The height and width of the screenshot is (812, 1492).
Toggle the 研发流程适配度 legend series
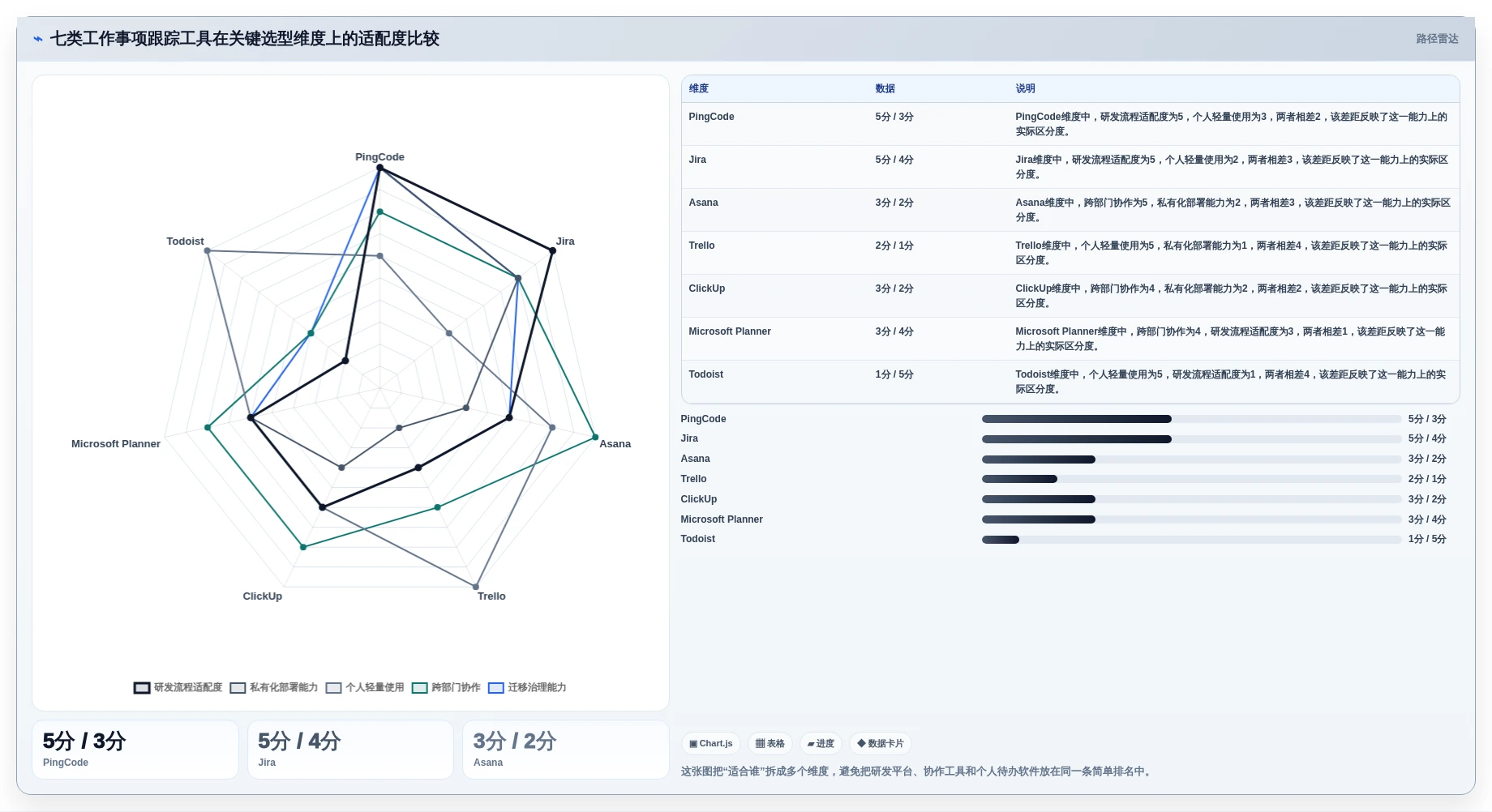click(178, 687)
